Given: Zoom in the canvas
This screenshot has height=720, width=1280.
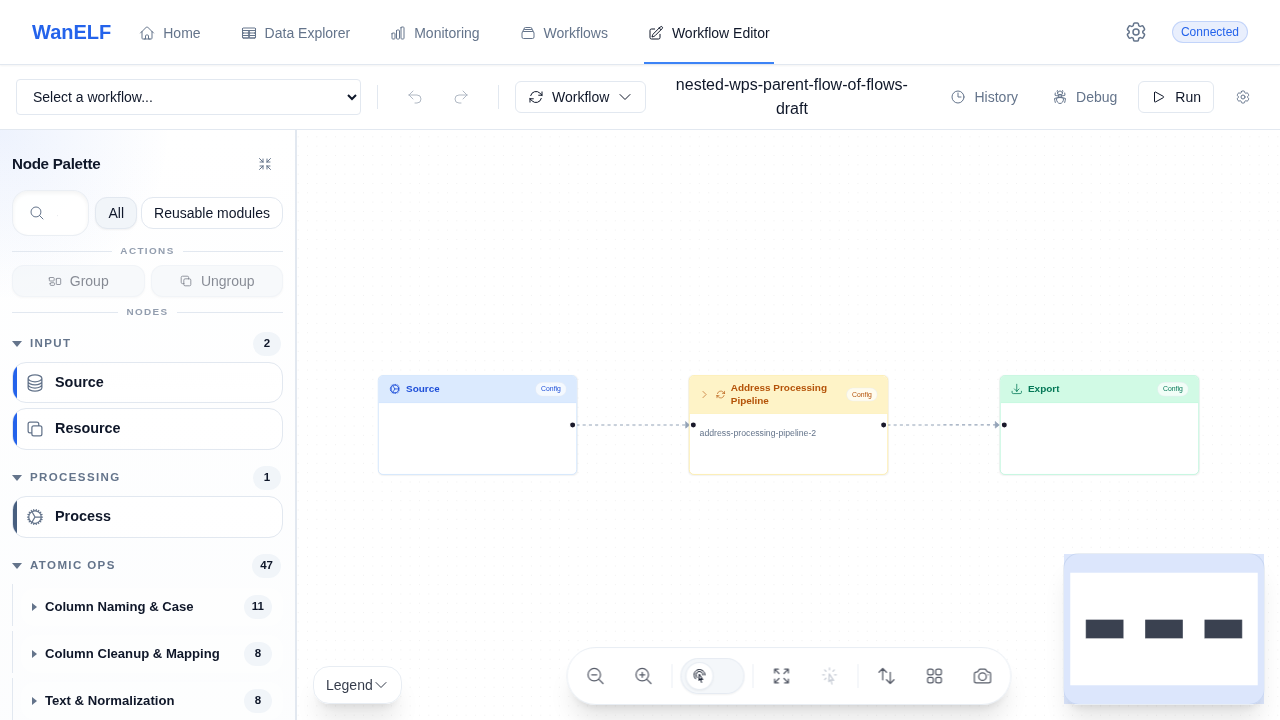Looking at the screenshot, I should pos(643,676).
